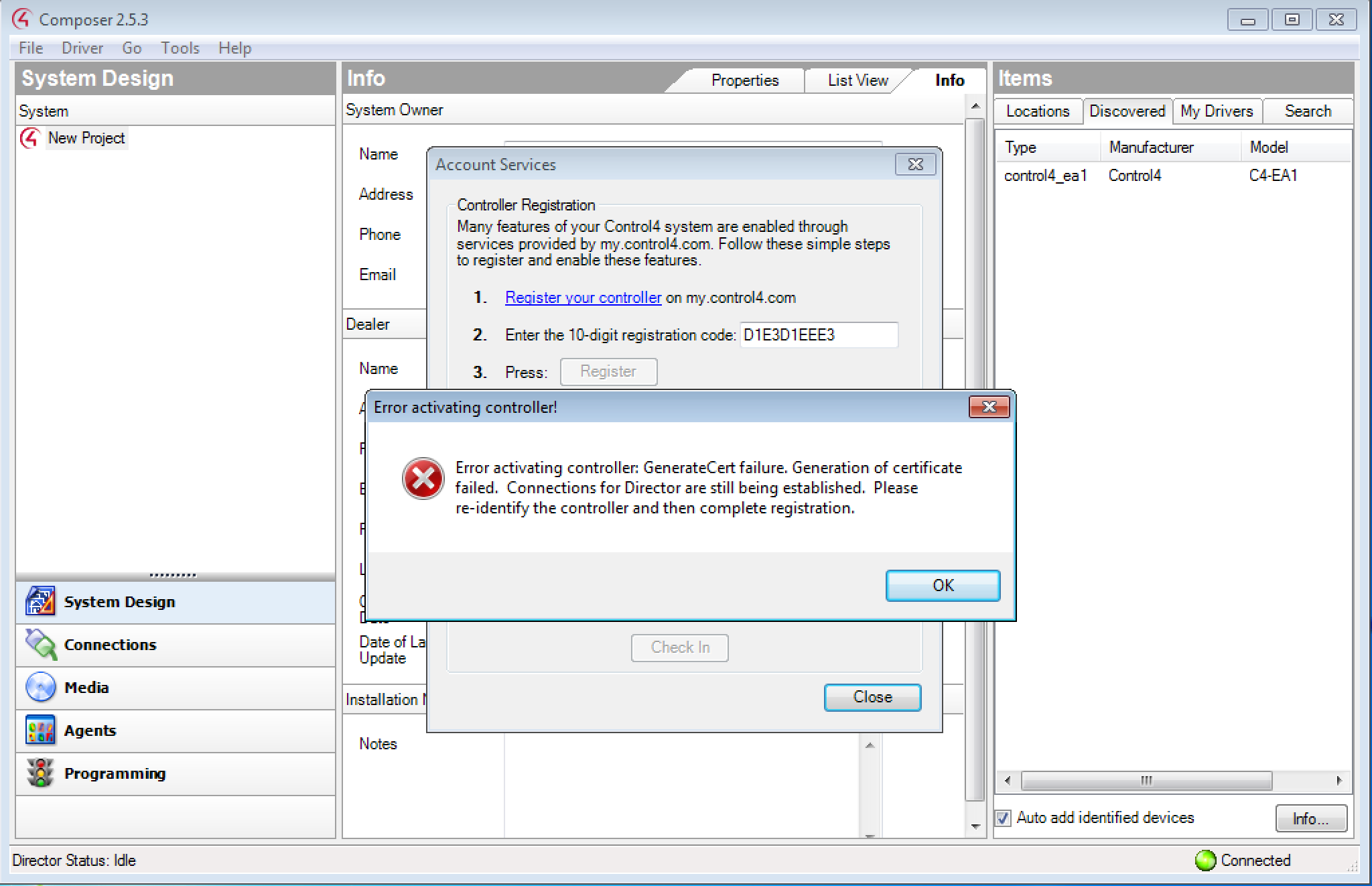Click the Notes box scroll up arrow
The width and height of the screenshot is (1372, 886).
tap(870, 745)
